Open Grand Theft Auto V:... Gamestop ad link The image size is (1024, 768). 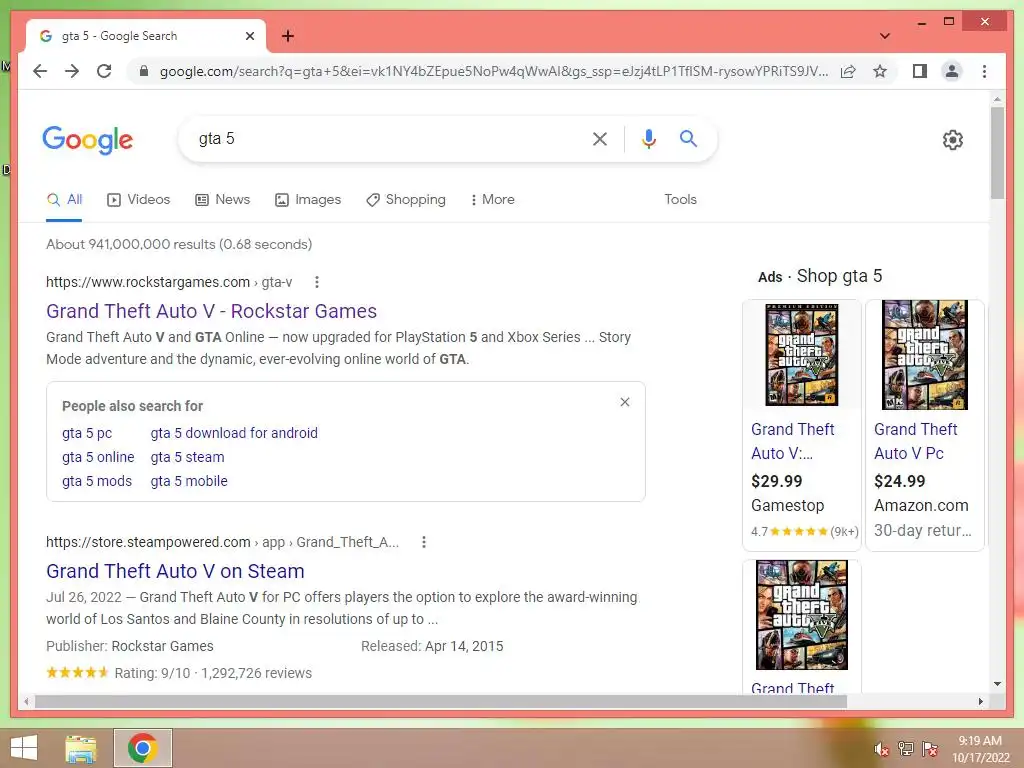click(x=792, y=441)
